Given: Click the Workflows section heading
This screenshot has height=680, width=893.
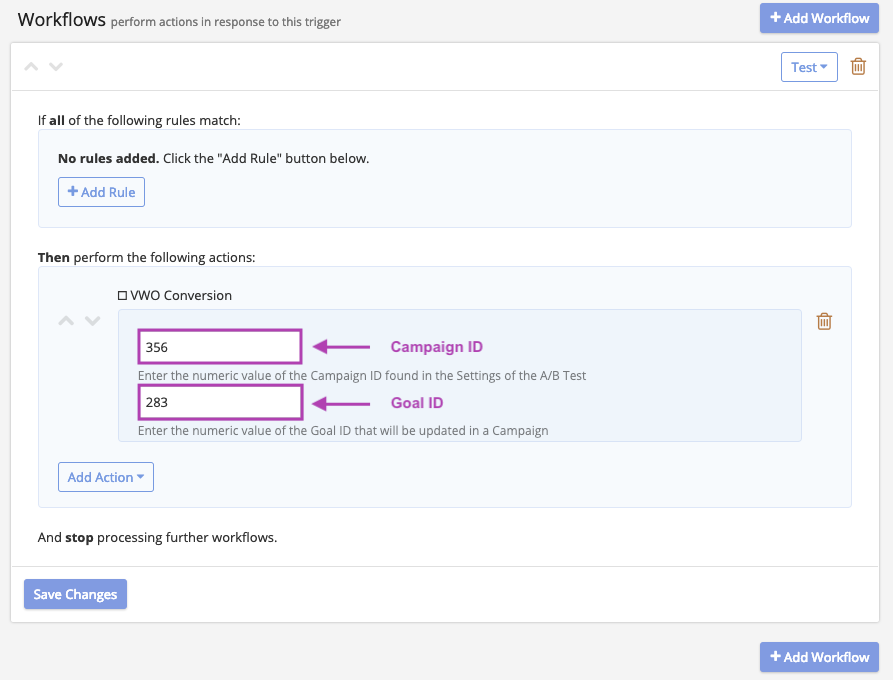Looking at the screenshot, I should pyautogui.click(x=61, y=19).
